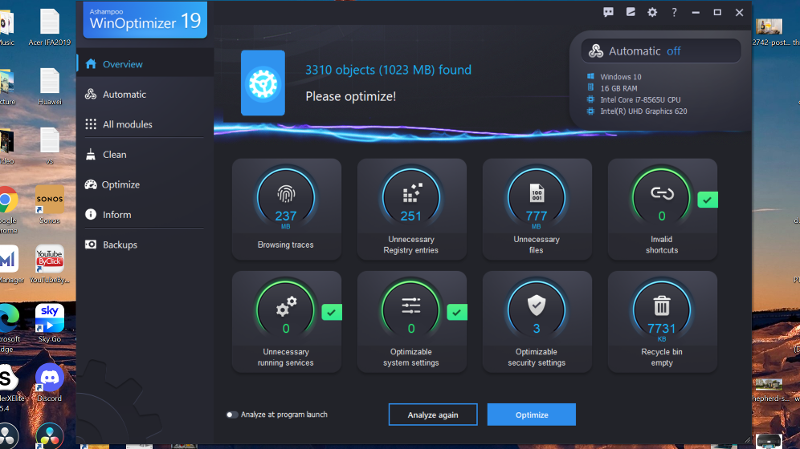The width and height of the screenshot is (800, 449).
Task: Click the Clean broom icon
Action: pos(91,154)
